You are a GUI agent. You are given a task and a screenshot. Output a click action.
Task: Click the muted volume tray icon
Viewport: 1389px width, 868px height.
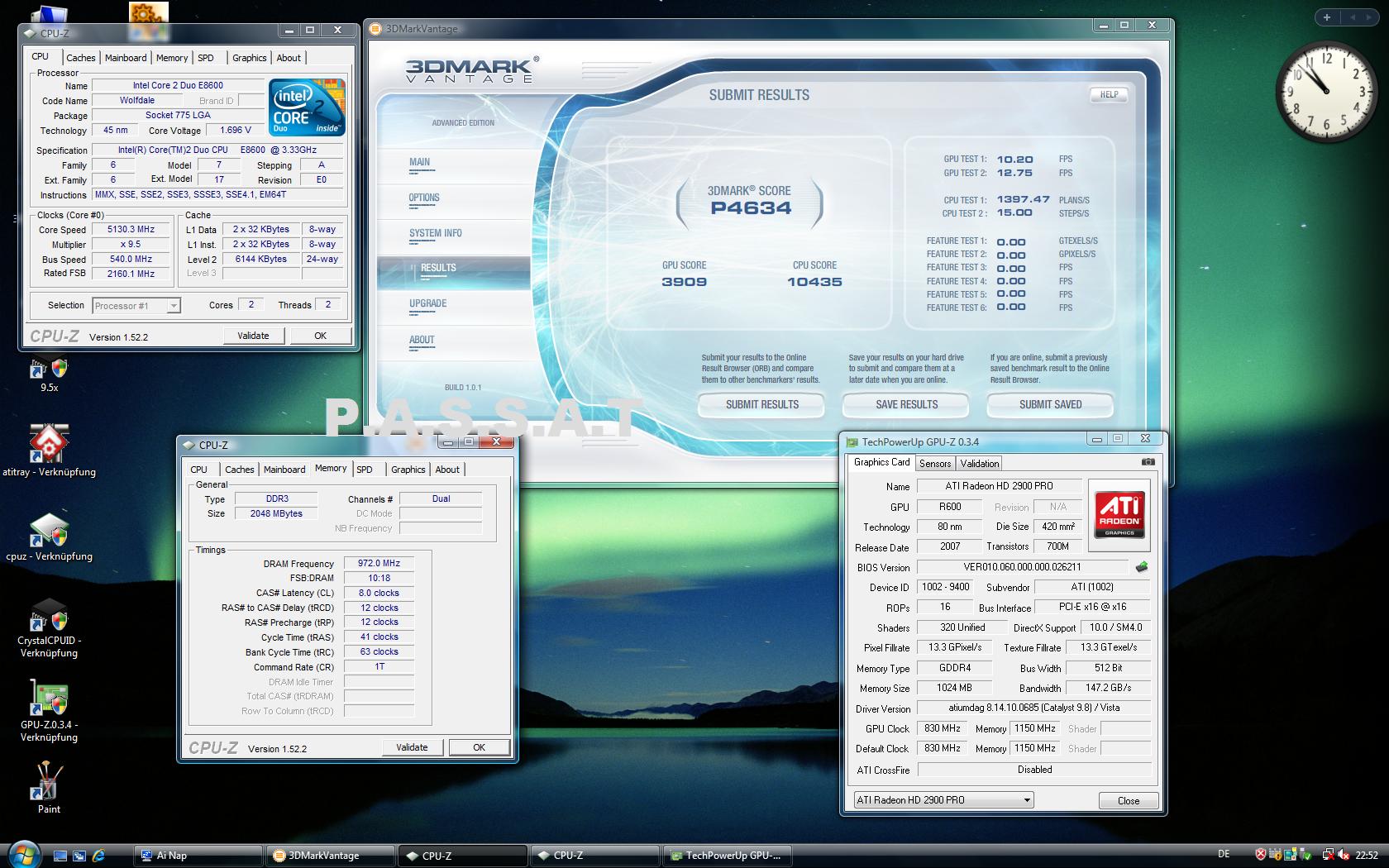pos(1344,855)
